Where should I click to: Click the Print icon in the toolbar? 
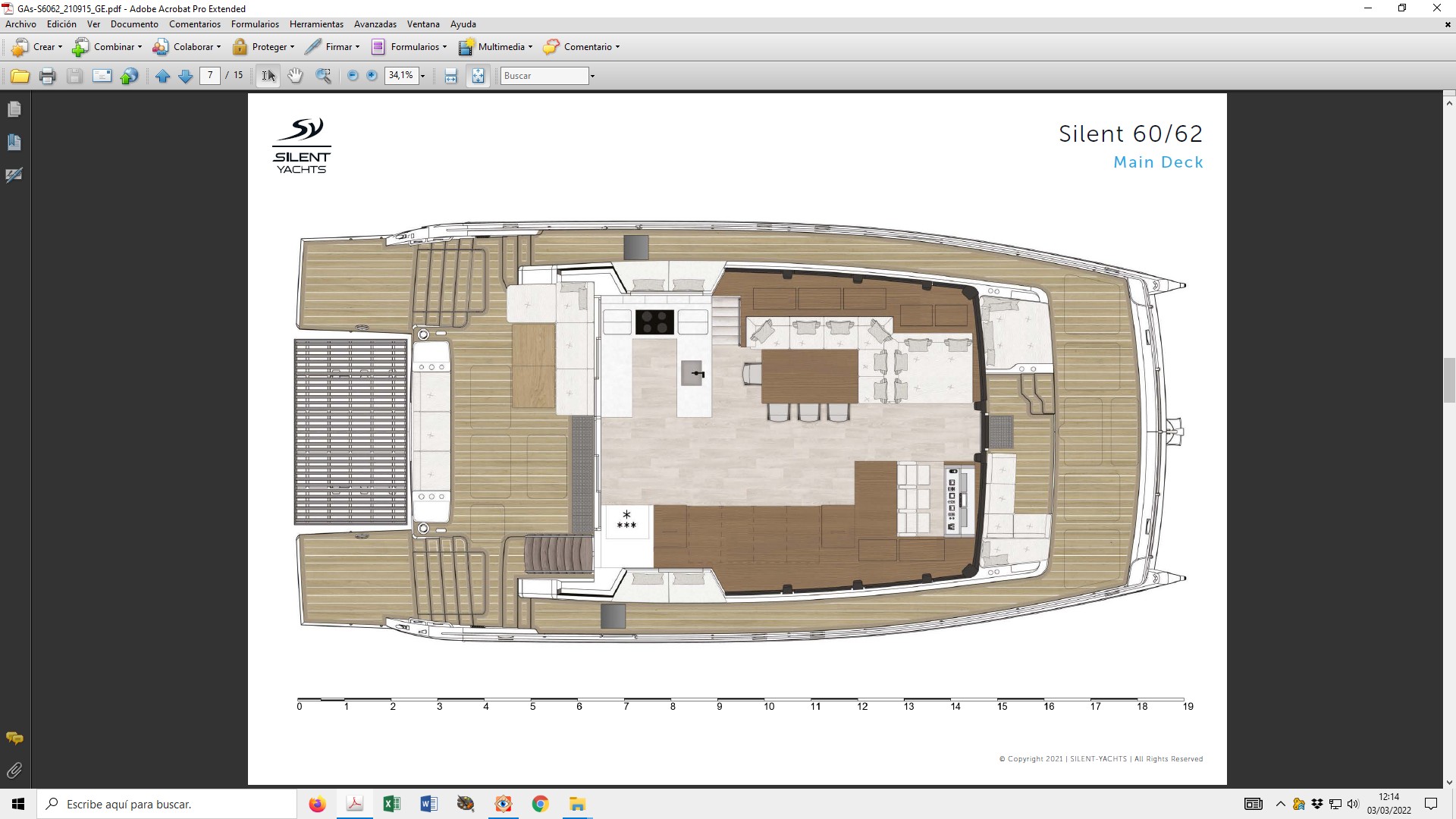pyautogui.click(x=47, y=76)
